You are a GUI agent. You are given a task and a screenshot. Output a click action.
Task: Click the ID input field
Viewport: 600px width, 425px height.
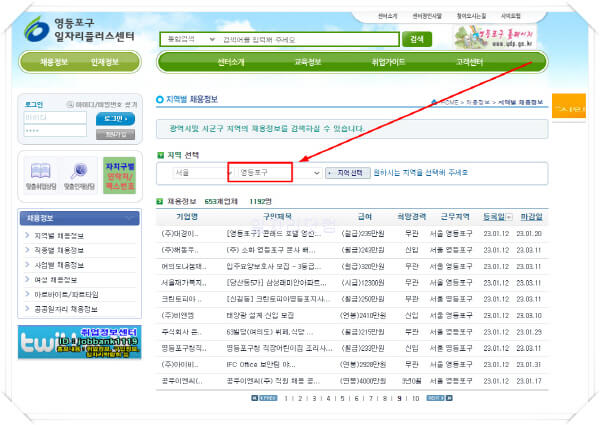(x=55, y=117)
